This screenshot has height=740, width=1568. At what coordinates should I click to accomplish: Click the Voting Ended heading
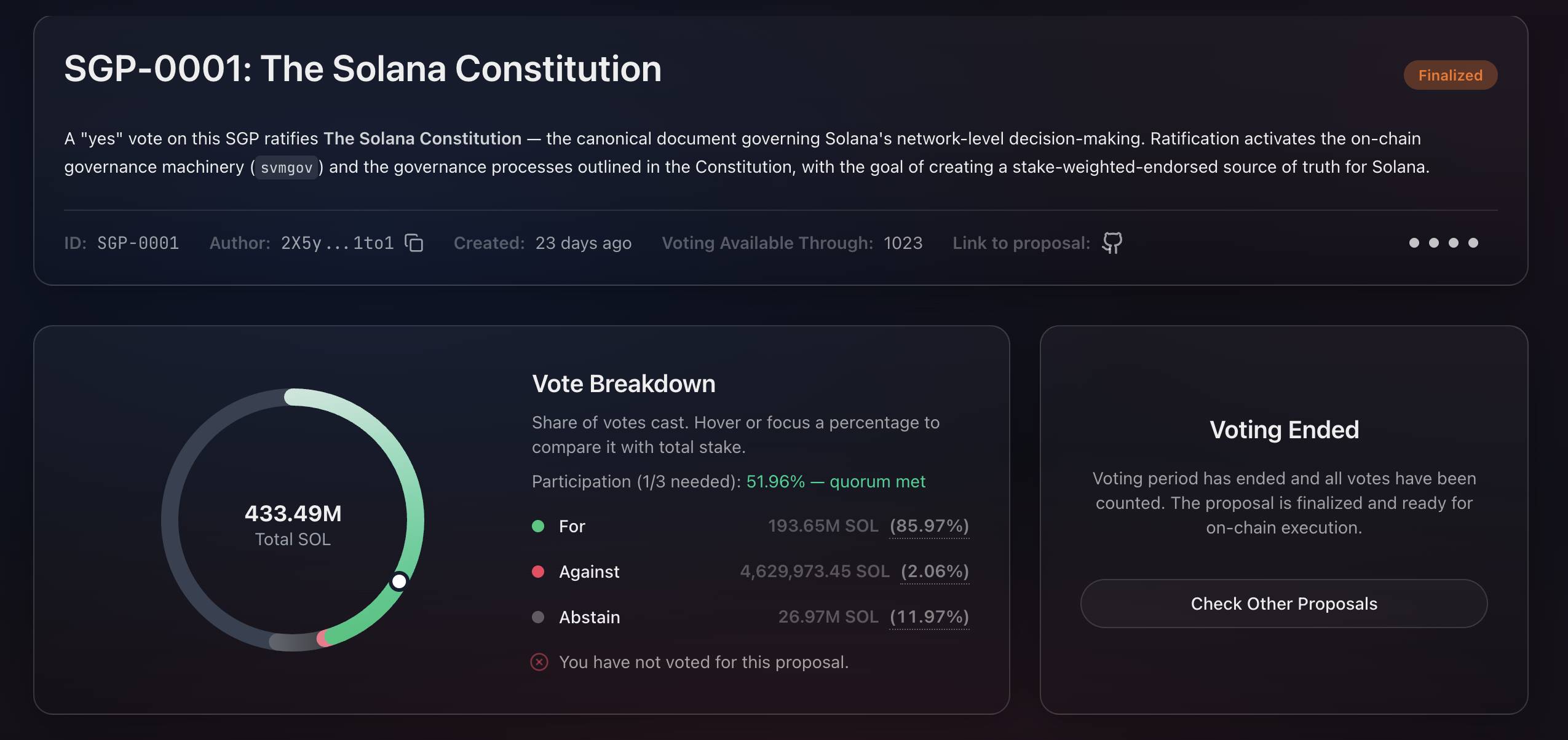click(1284, 430)
